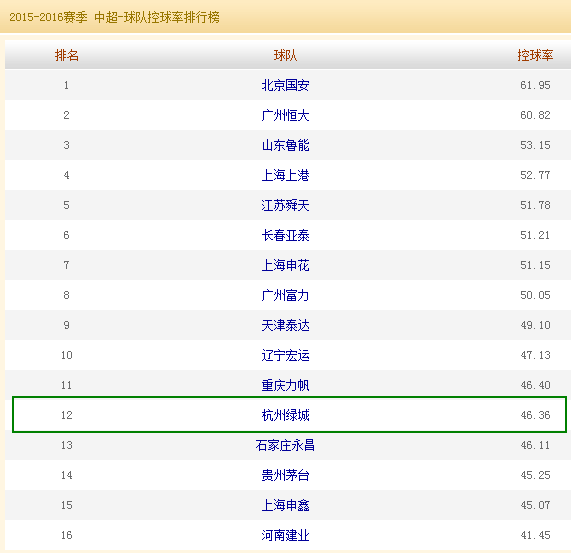The image size is (571, 553).
Task: Select the highlighted 杭州绿城 team link
Action: click(x=285, y=415)
